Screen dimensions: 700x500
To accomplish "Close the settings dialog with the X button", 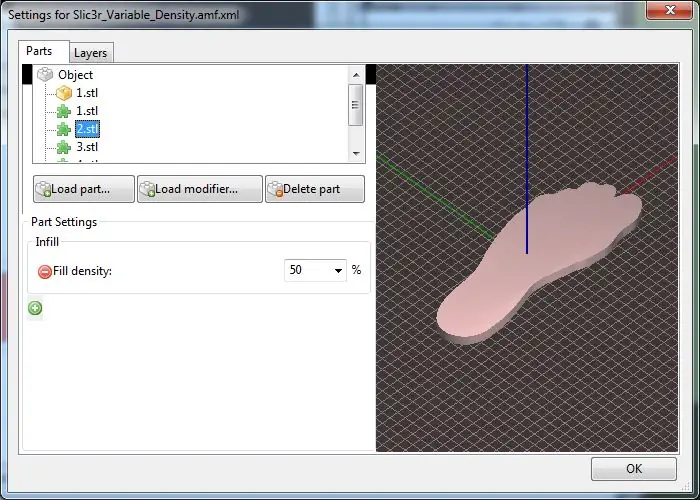I will pyautogui.click(x=669, y=10).
